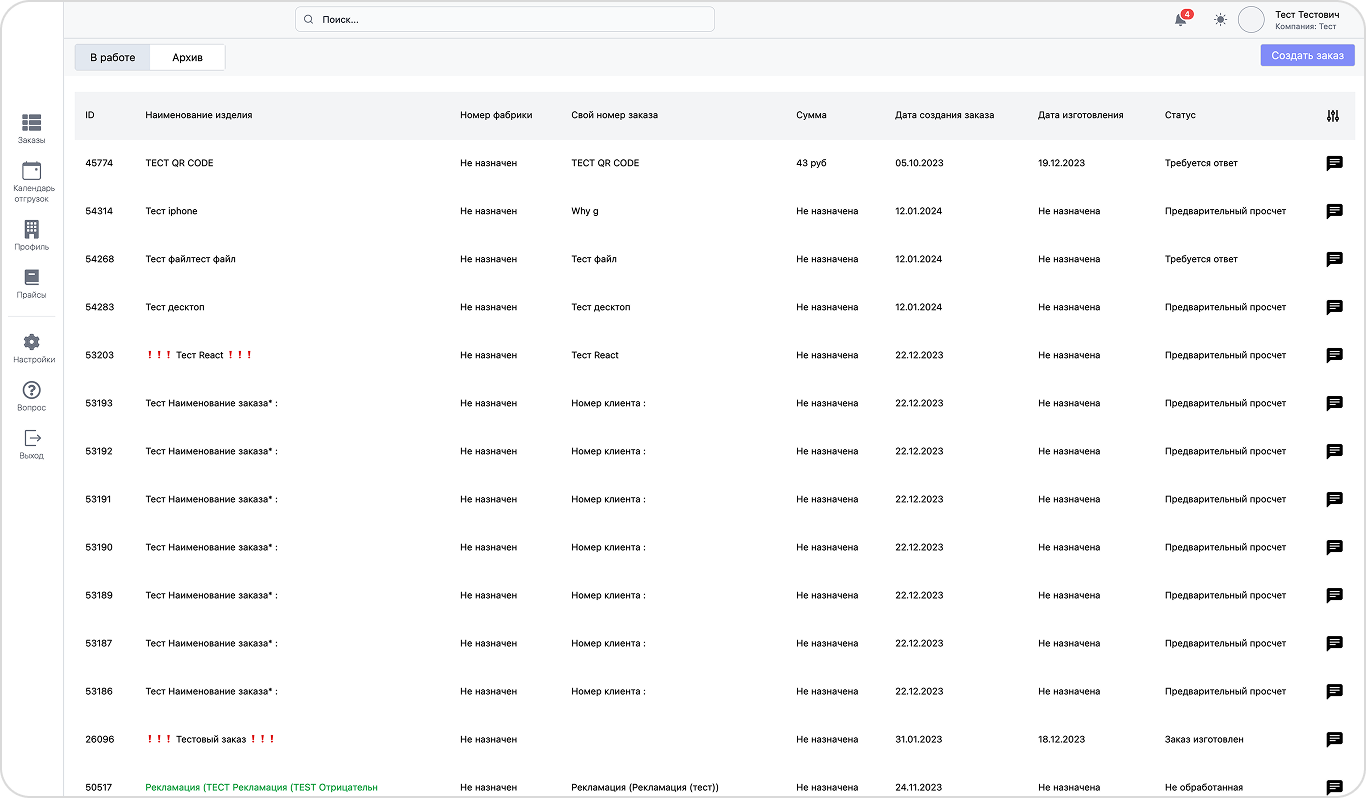
Task: Click ID cell 26096
Action: (99, 739)
